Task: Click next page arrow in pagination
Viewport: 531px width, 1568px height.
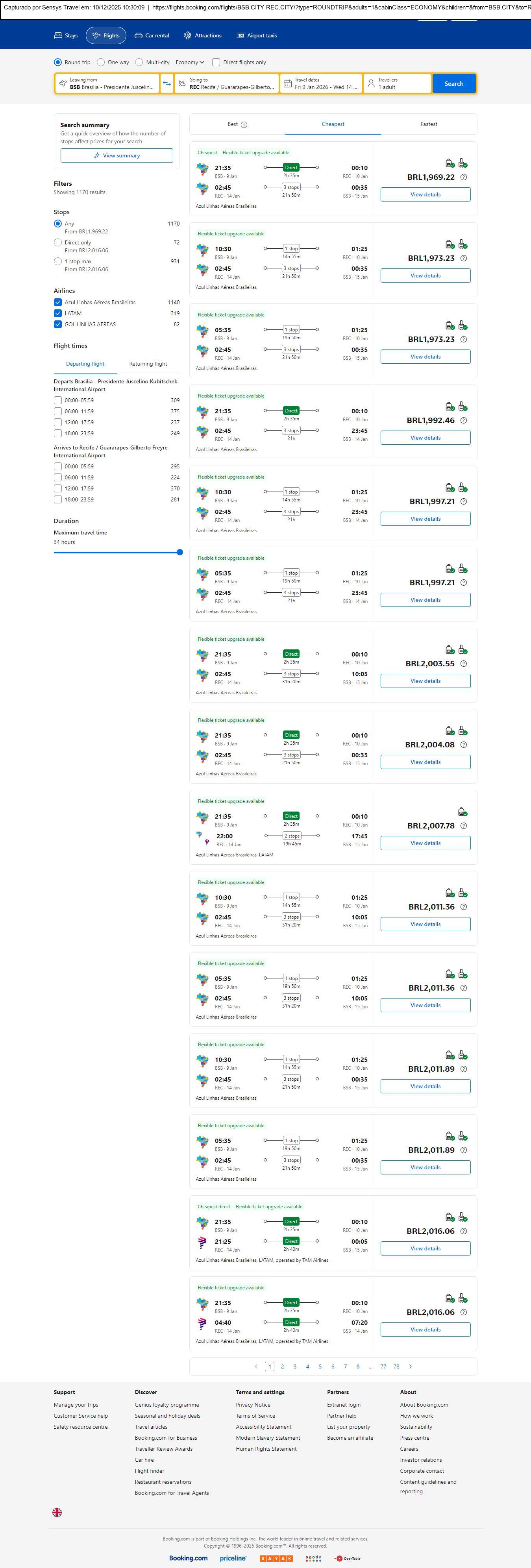Action: 410,1366
